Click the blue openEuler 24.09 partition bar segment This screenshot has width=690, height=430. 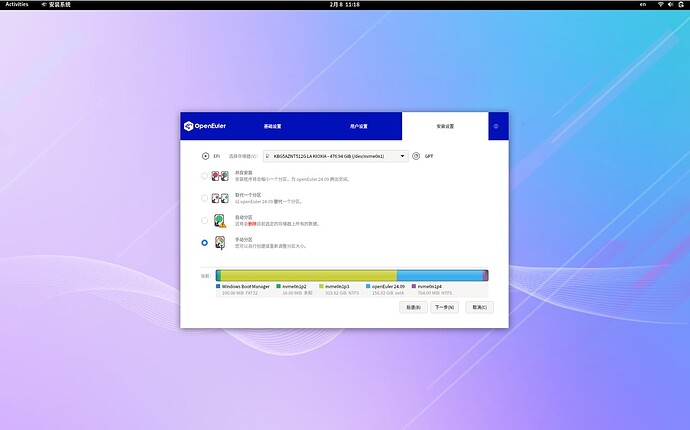(439, 275)
